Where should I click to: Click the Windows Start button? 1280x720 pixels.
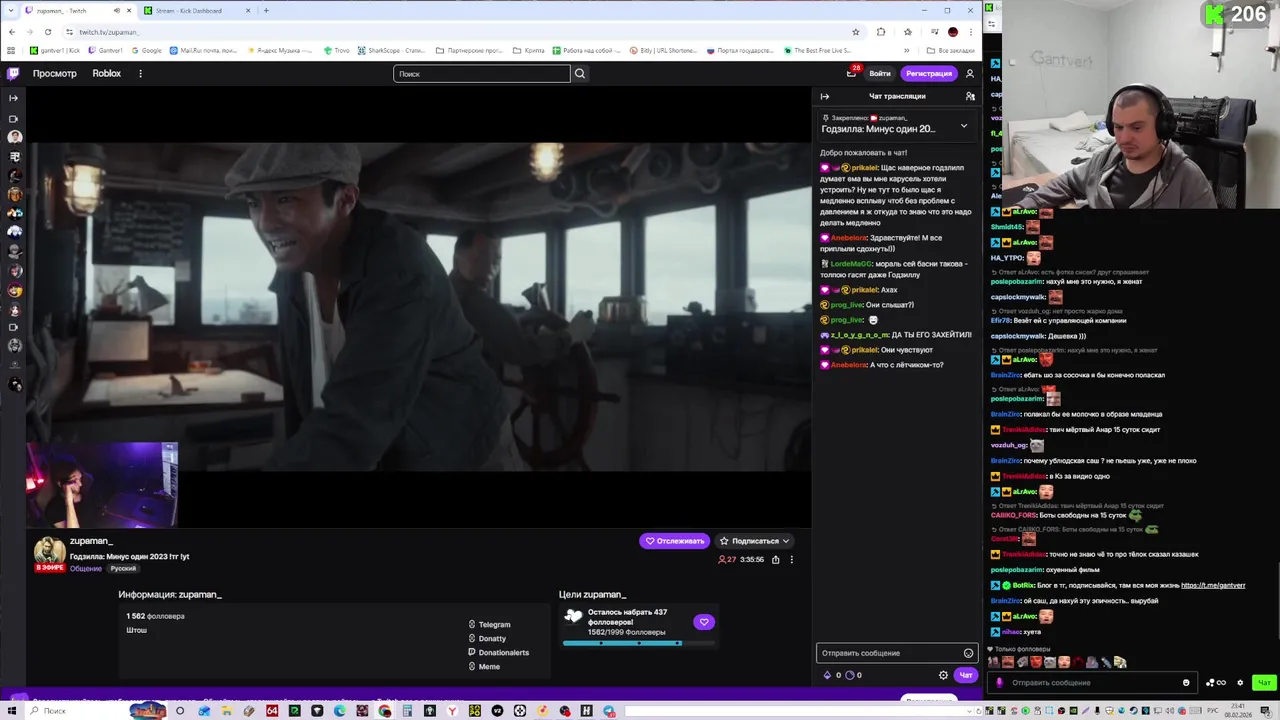click(x=12, y=711)
